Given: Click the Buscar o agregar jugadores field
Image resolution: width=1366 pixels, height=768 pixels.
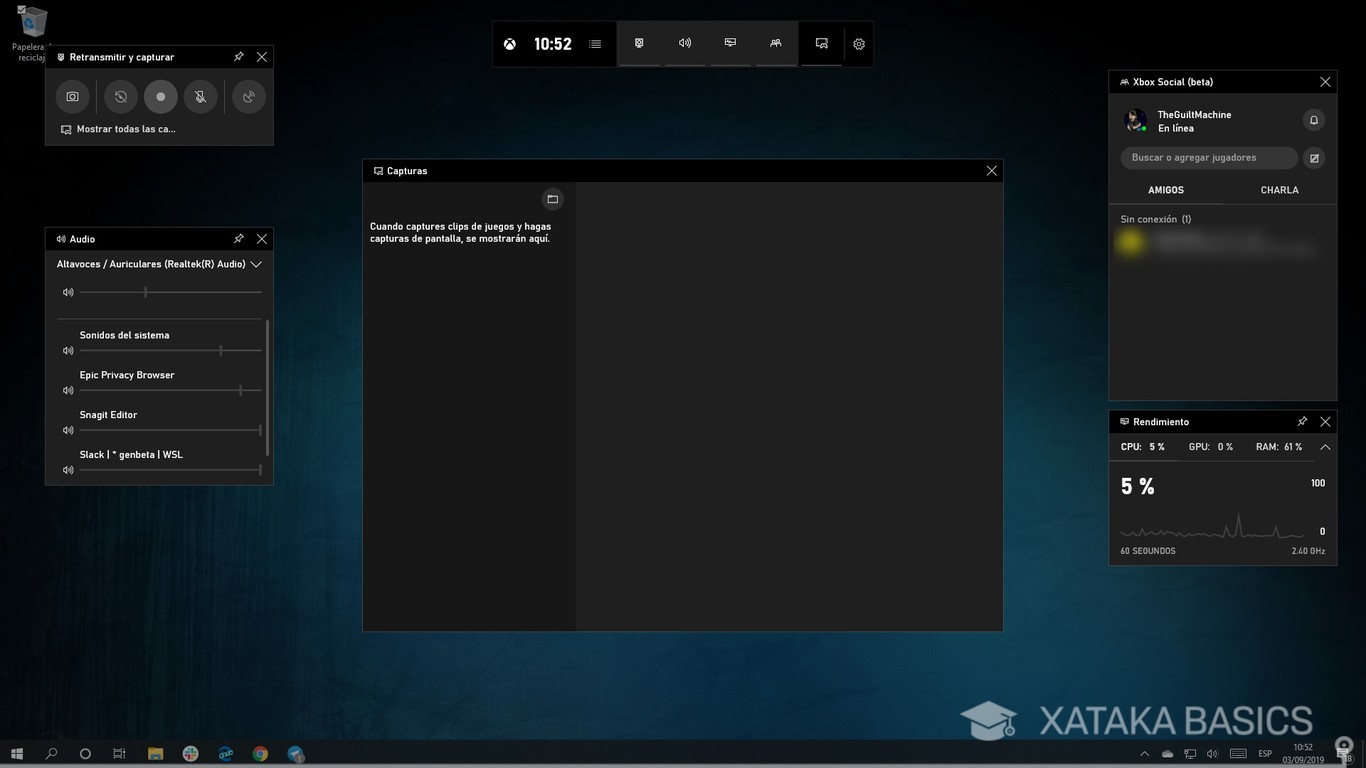Looking at the screenshot, I should 1208,157.
